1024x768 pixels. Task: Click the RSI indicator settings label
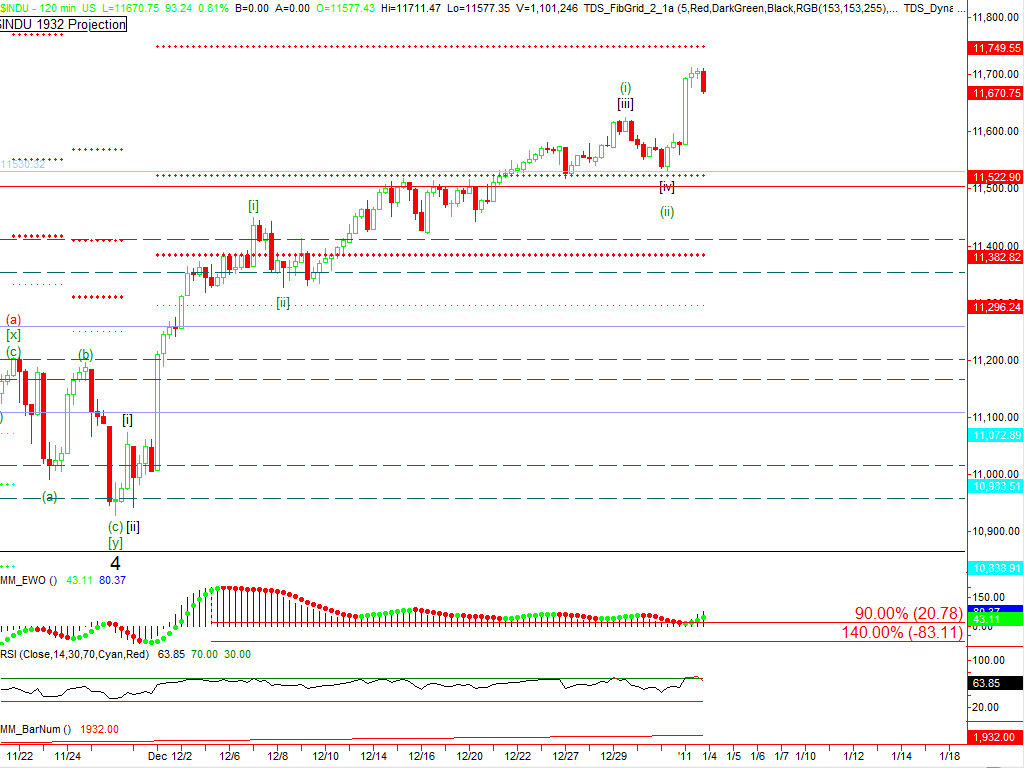pos(78,654)
